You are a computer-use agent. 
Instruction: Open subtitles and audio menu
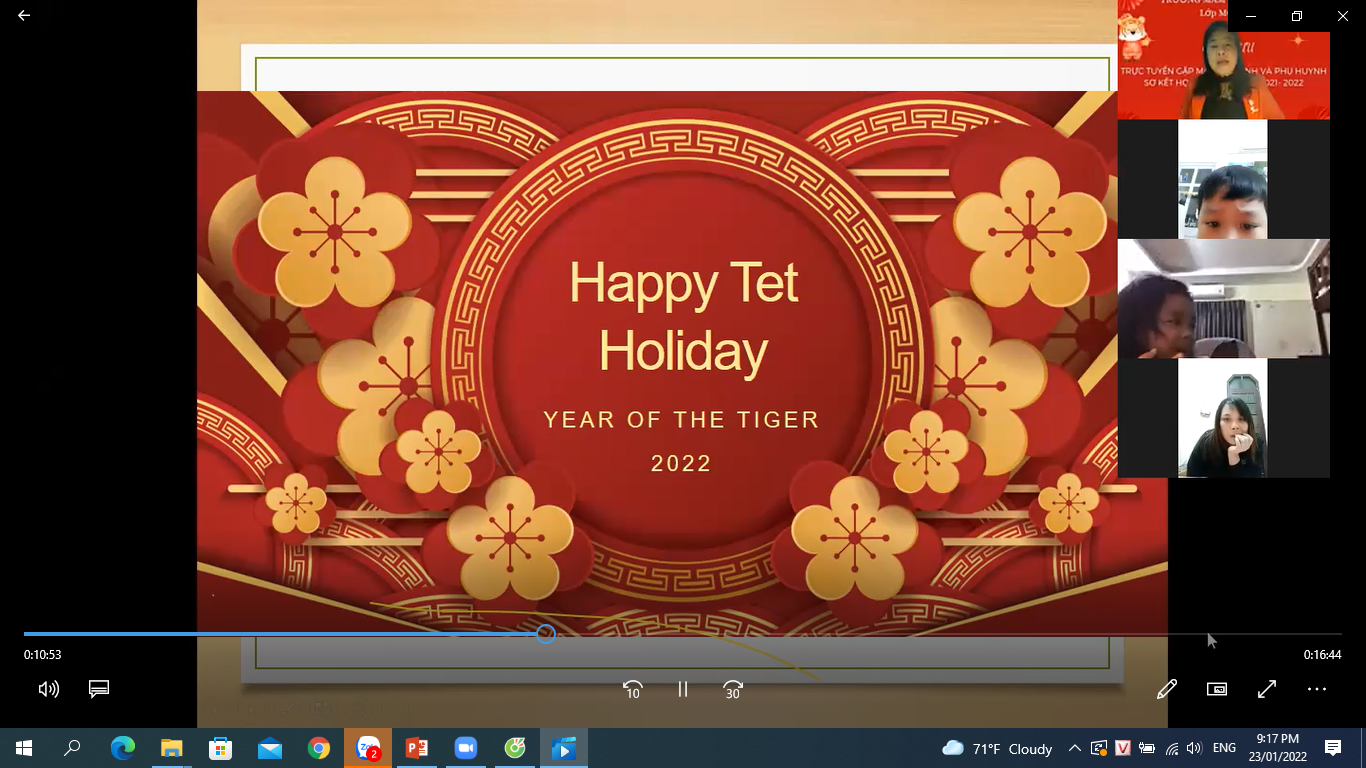[98, 689]
